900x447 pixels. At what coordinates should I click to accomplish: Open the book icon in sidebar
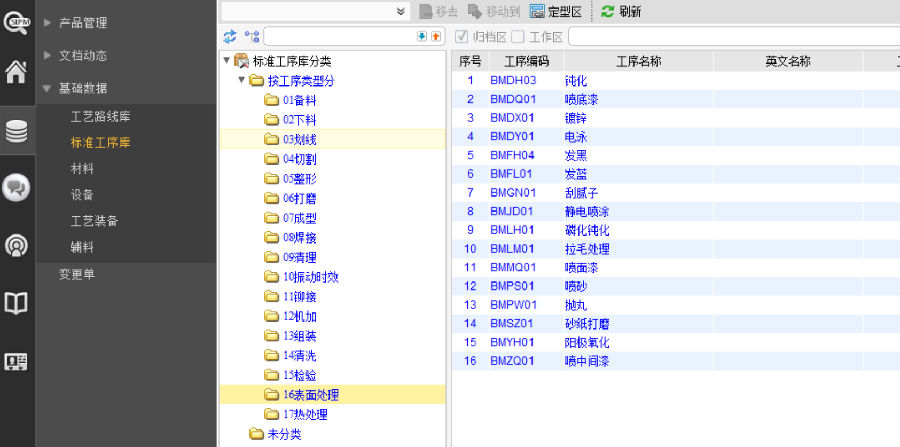[x=16, y=303]
